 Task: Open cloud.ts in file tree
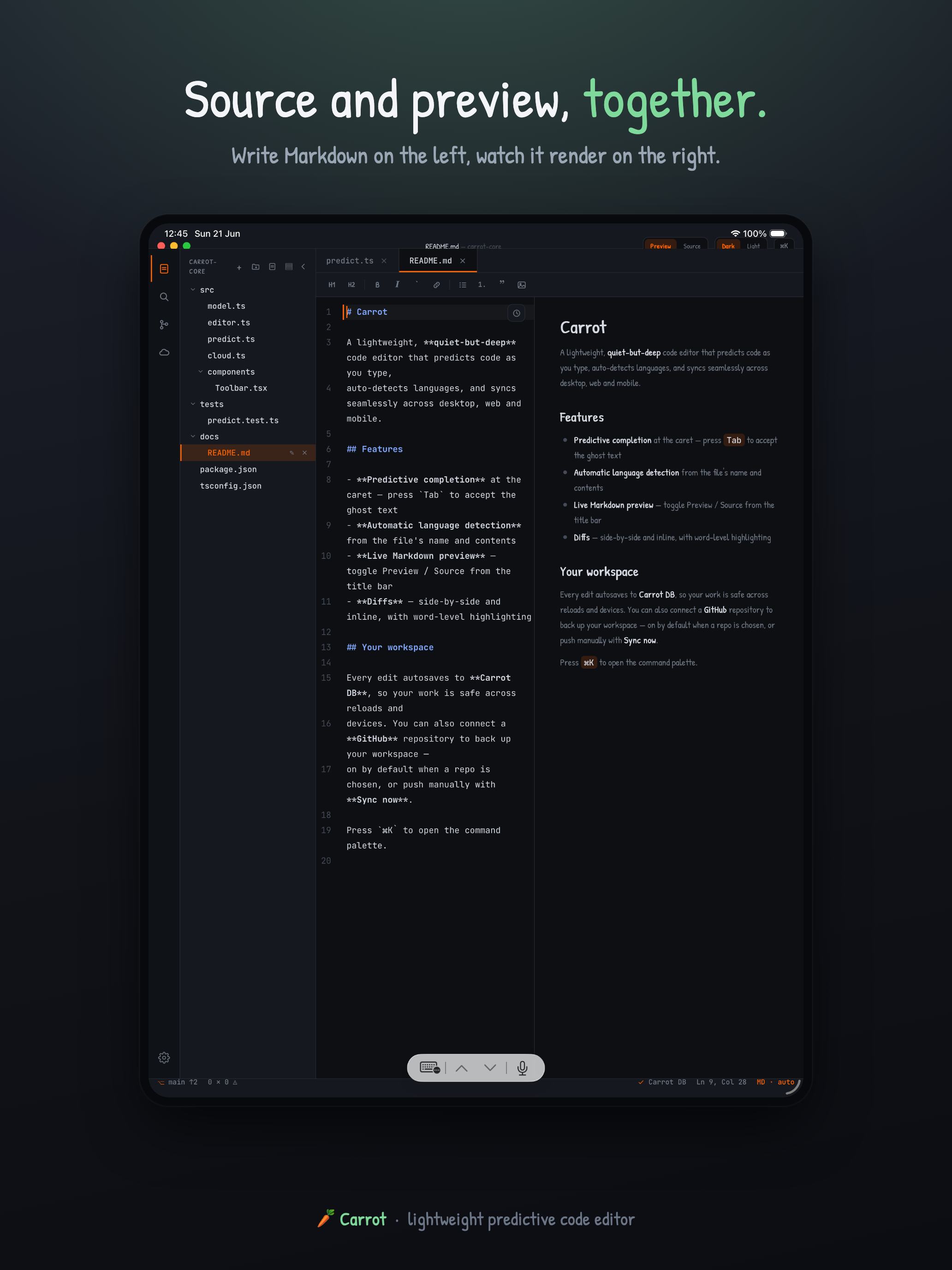click(x=226, y=356)
